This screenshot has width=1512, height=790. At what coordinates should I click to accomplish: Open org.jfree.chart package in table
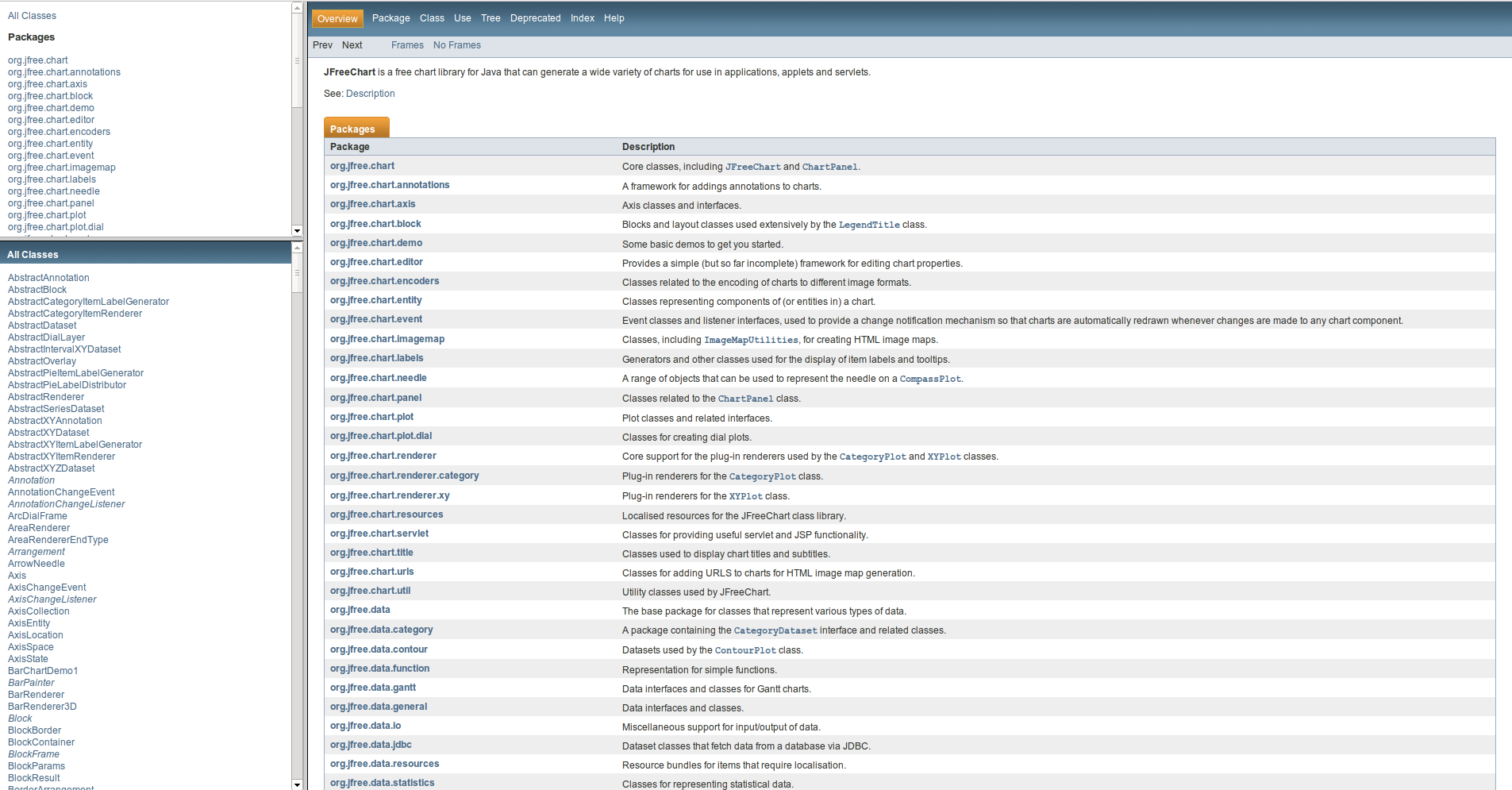[362, 166]
